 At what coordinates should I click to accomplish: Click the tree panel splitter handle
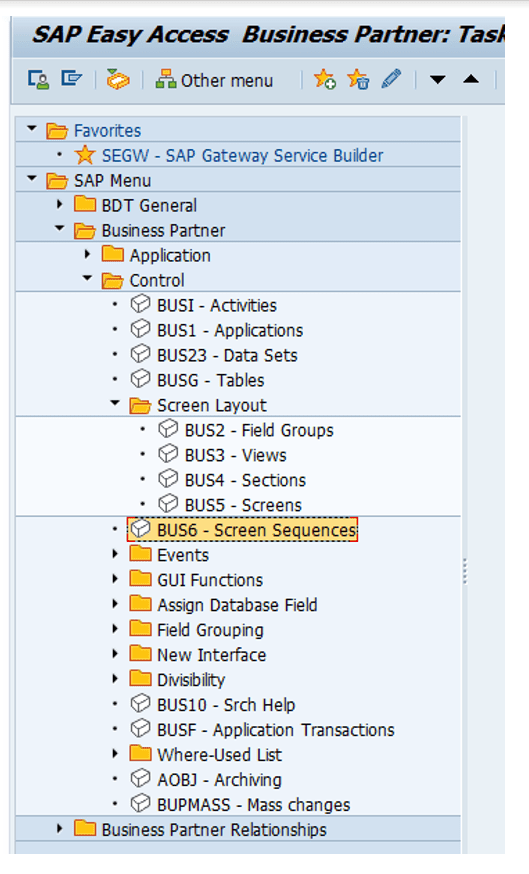click(x=465, y=571)
